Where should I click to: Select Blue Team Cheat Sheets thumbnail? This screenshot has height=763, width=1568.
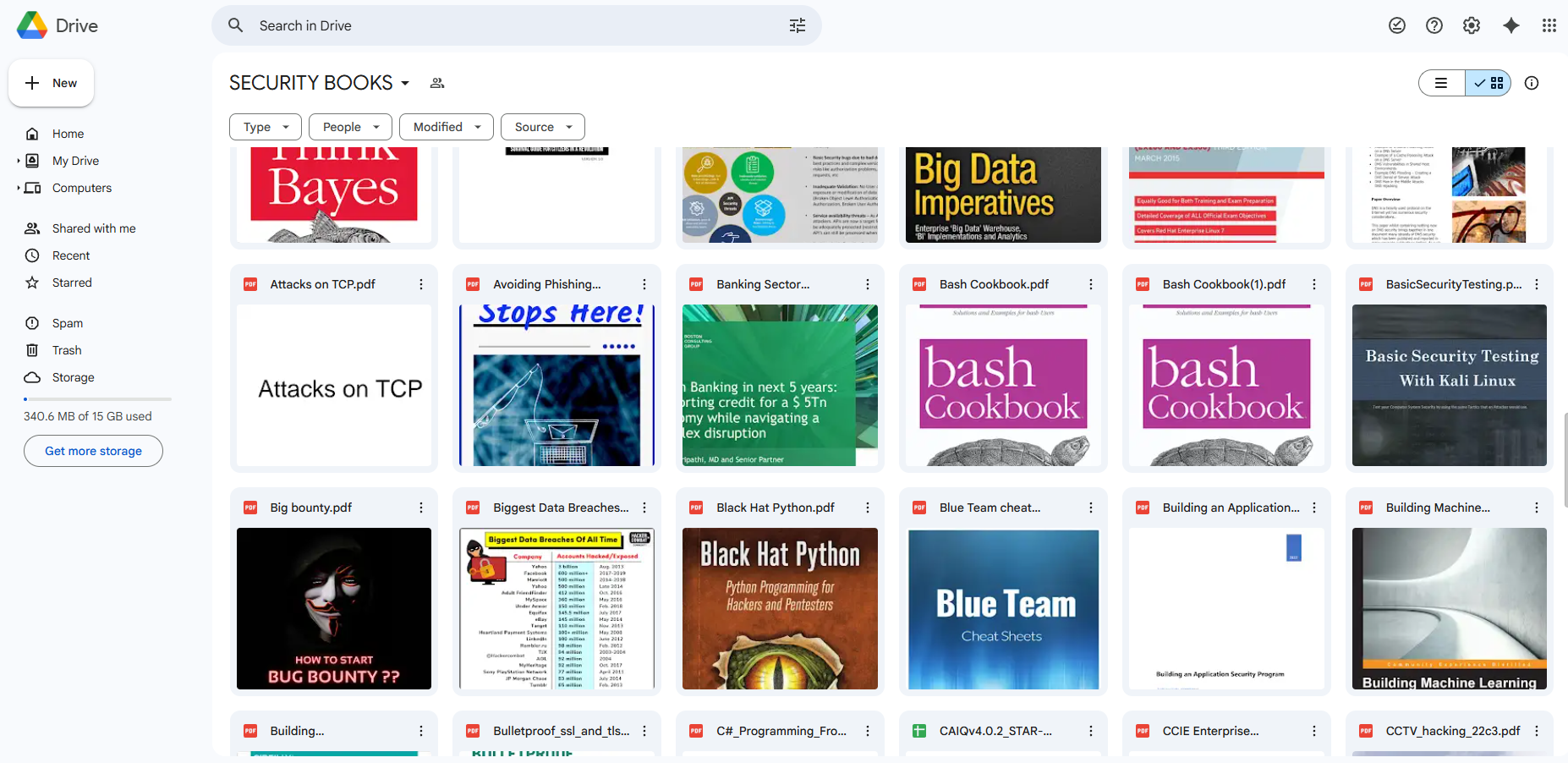[x=1003, y=608]
